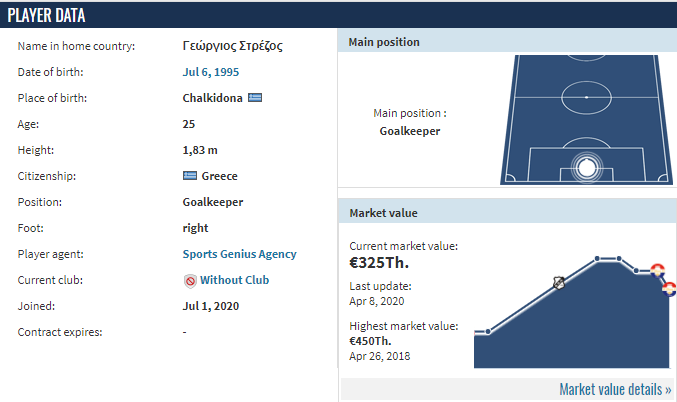Click the Chalkidona place of birth text
The height and width of the screenshot is (402, 677).
coord(212,98)
